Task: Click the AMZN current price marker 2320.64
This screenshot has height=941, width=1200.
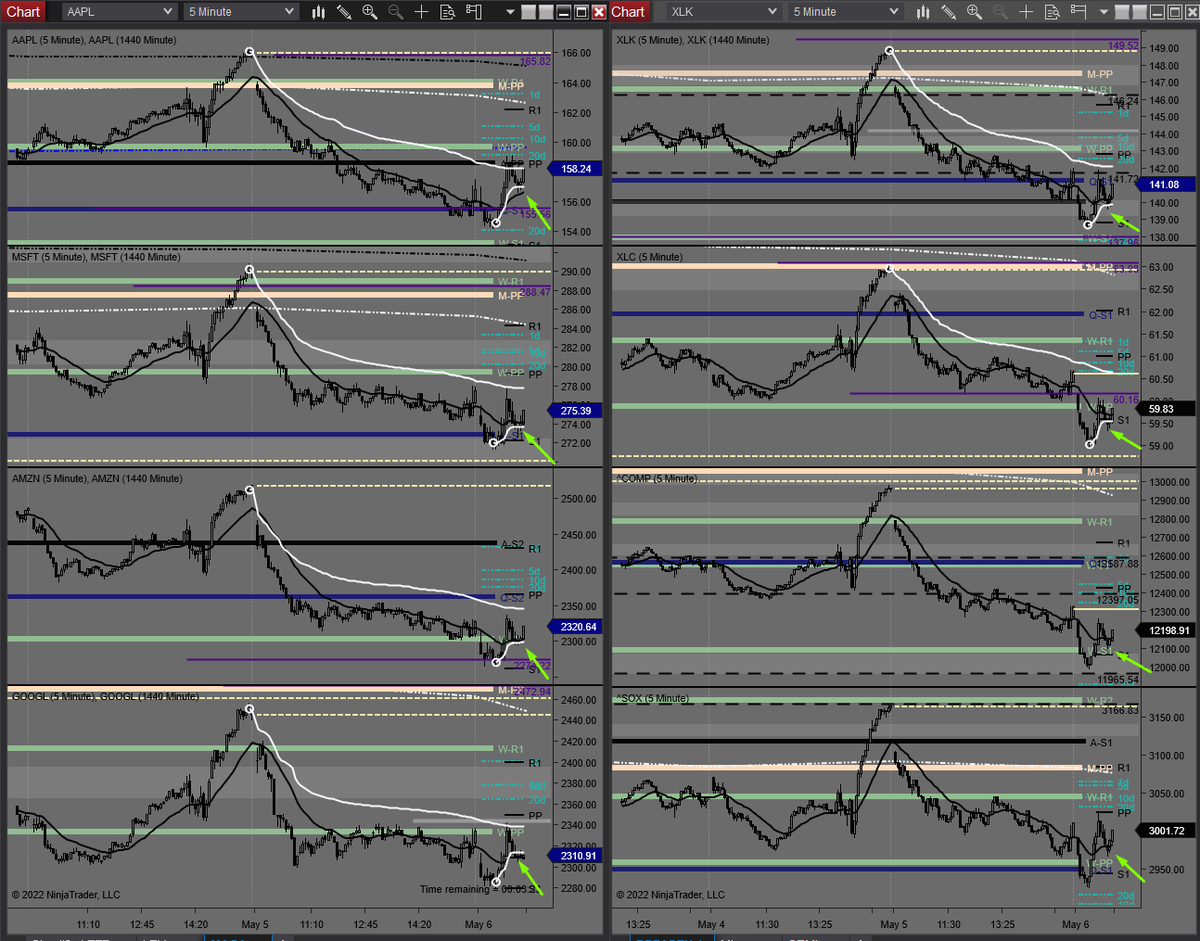Action: 577,627
